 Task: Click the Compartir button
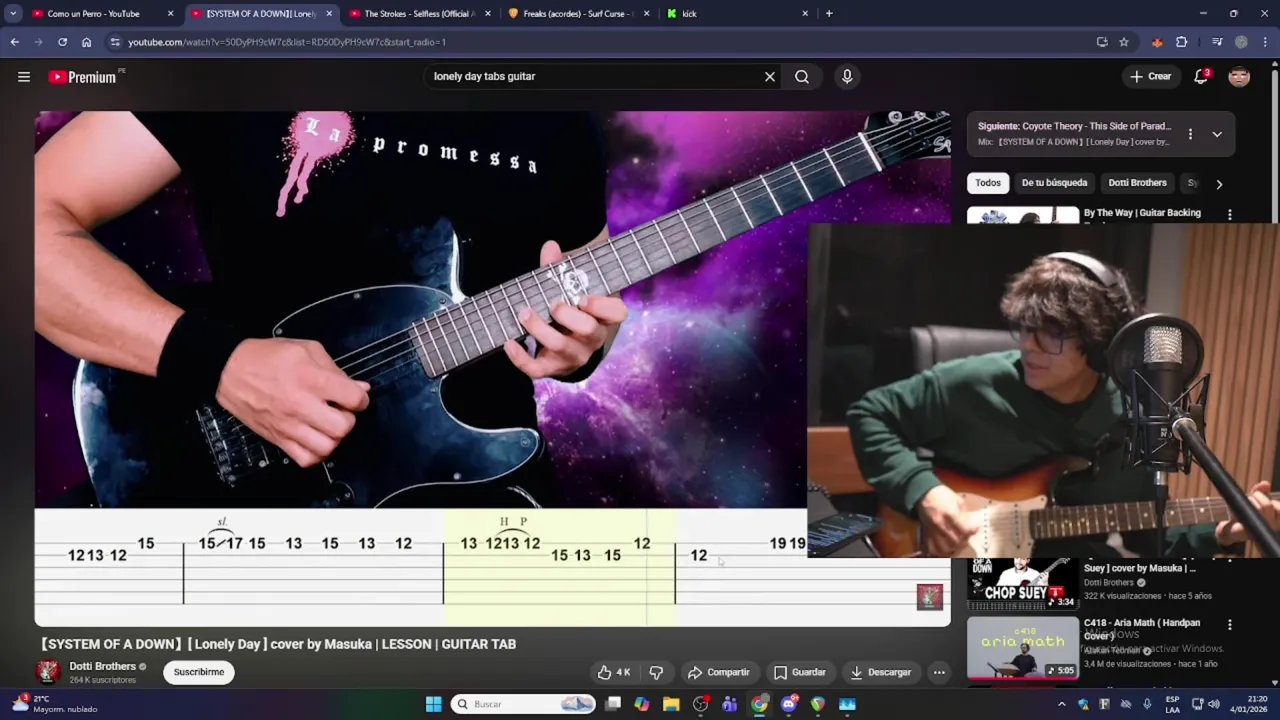tap(718, 672)
